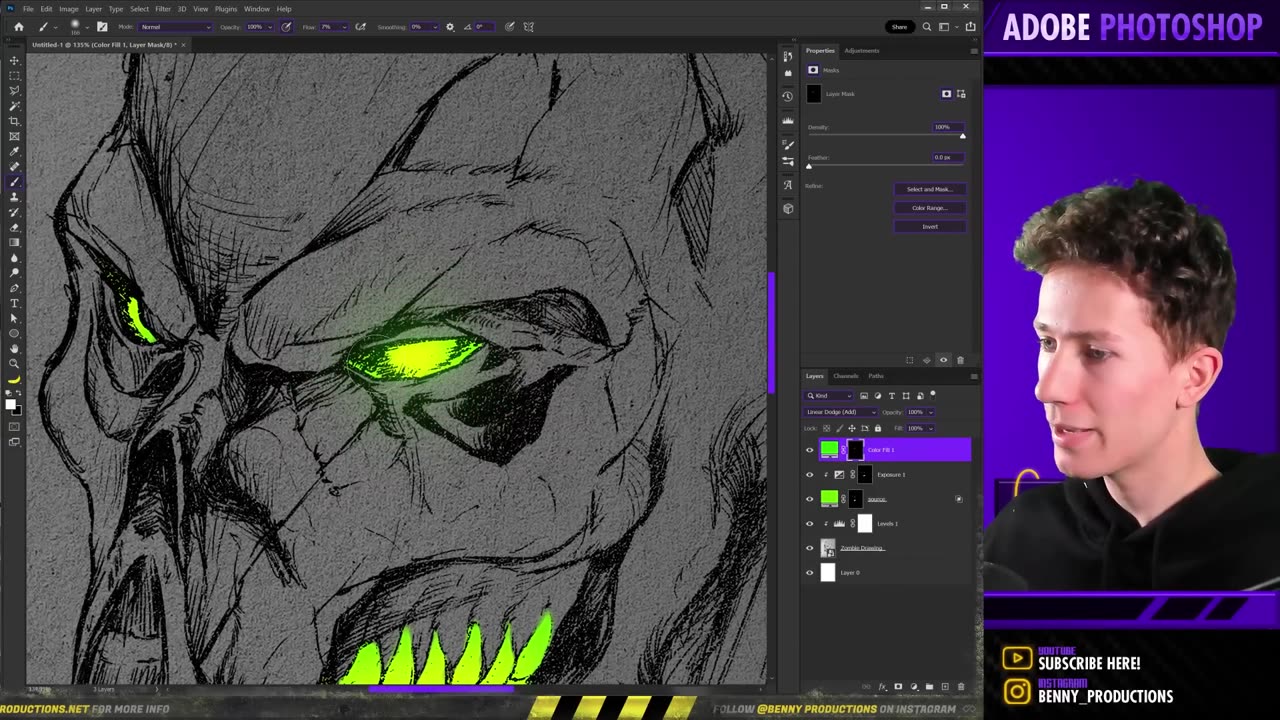Screen dimensions: 1280x720
Task: Load selection from mask icon in Properties
Action: (909, 360)
